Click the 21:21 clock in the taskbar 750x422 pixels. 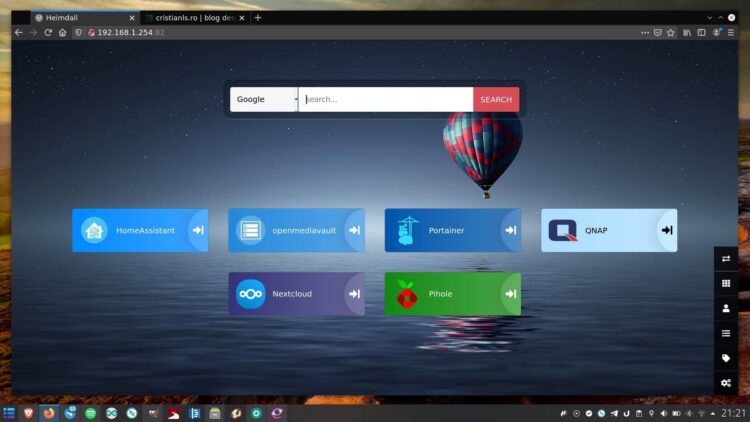(x=733, y=413)
